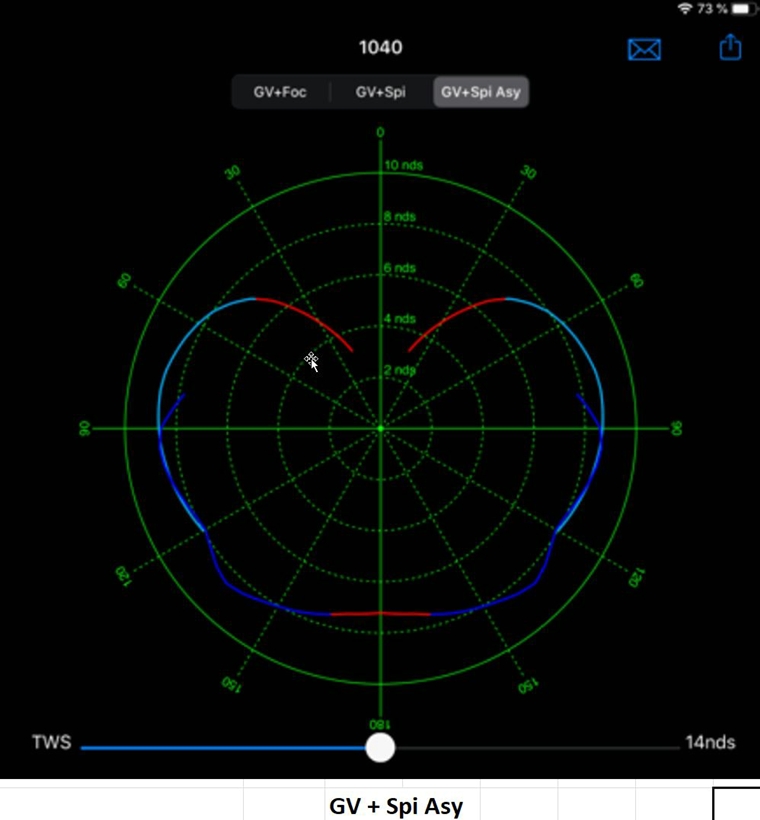Click the 10 nds ring label
760x820 pixels.
click(x=403, y=165)
